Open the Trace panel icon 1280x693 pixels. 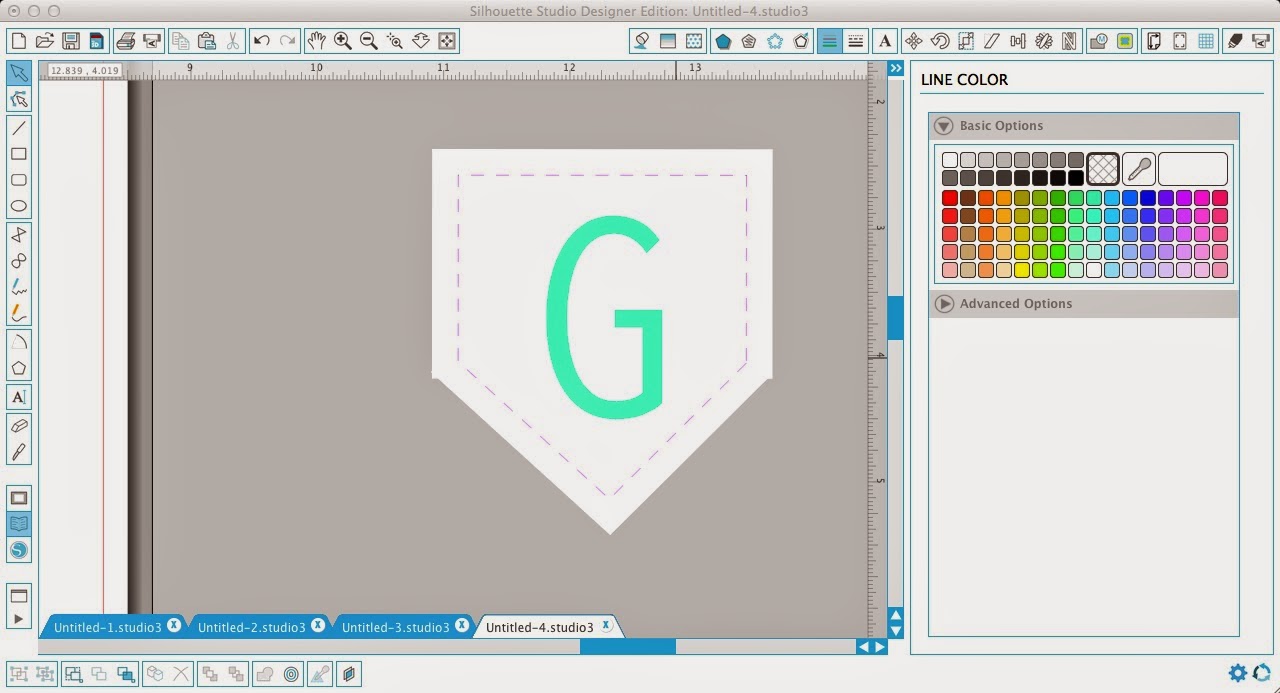(1125, 41)
